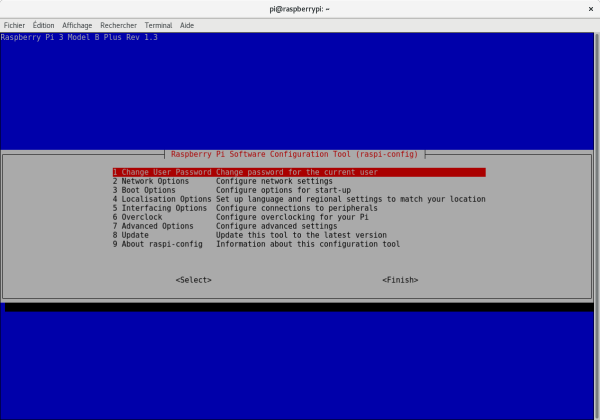Viewport: 600px width, 420px height.
Task: Click 'Information about this configuration tool' text
Action: coord(308,244)
